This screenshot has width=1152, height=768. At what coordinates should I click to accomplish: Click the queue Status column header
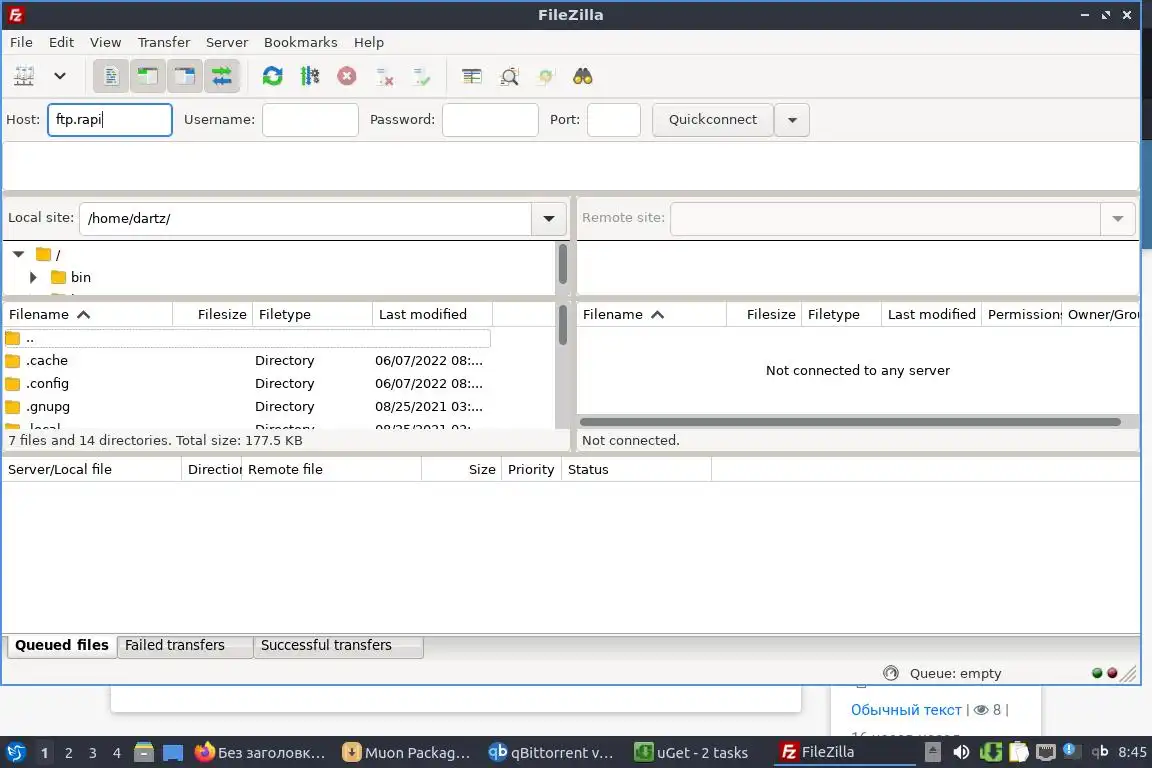(x=636, y=470)
